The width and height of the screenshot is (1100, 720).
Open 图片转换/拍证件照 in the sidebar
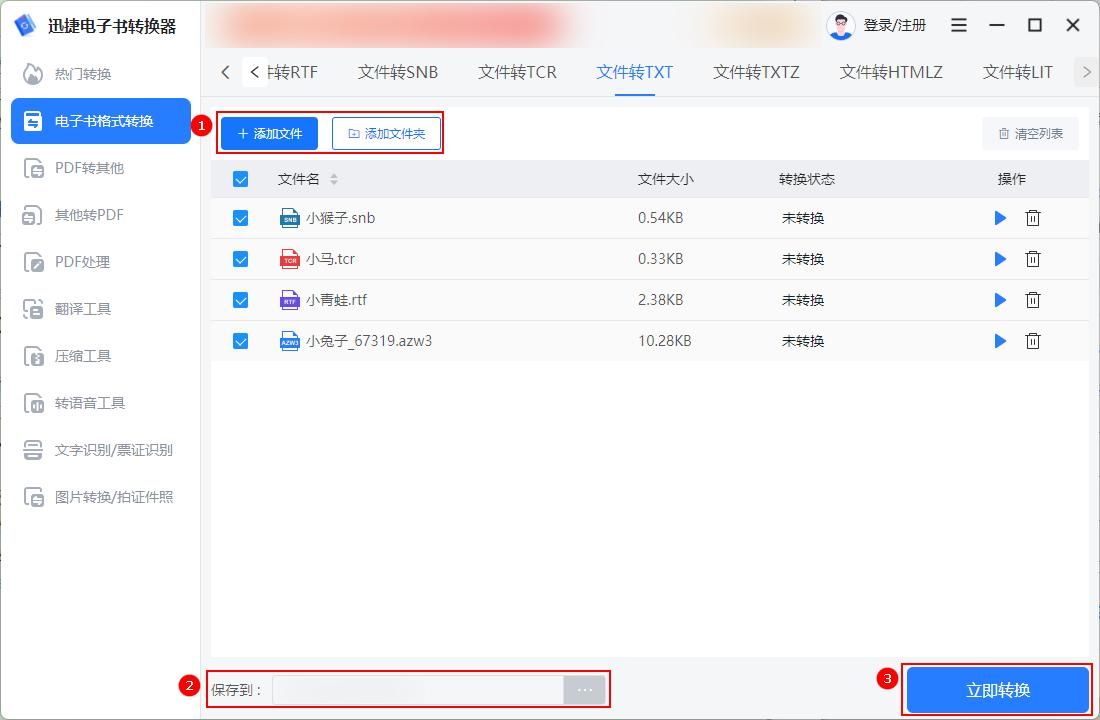click(101, 497)
